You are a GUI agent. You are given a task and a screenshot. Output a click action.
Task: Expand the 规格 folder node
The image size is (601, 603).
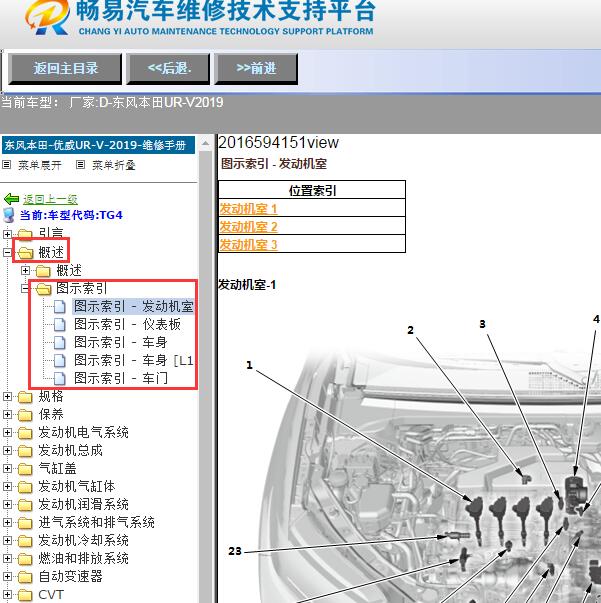pyautogui.click(x=7, y=396)
